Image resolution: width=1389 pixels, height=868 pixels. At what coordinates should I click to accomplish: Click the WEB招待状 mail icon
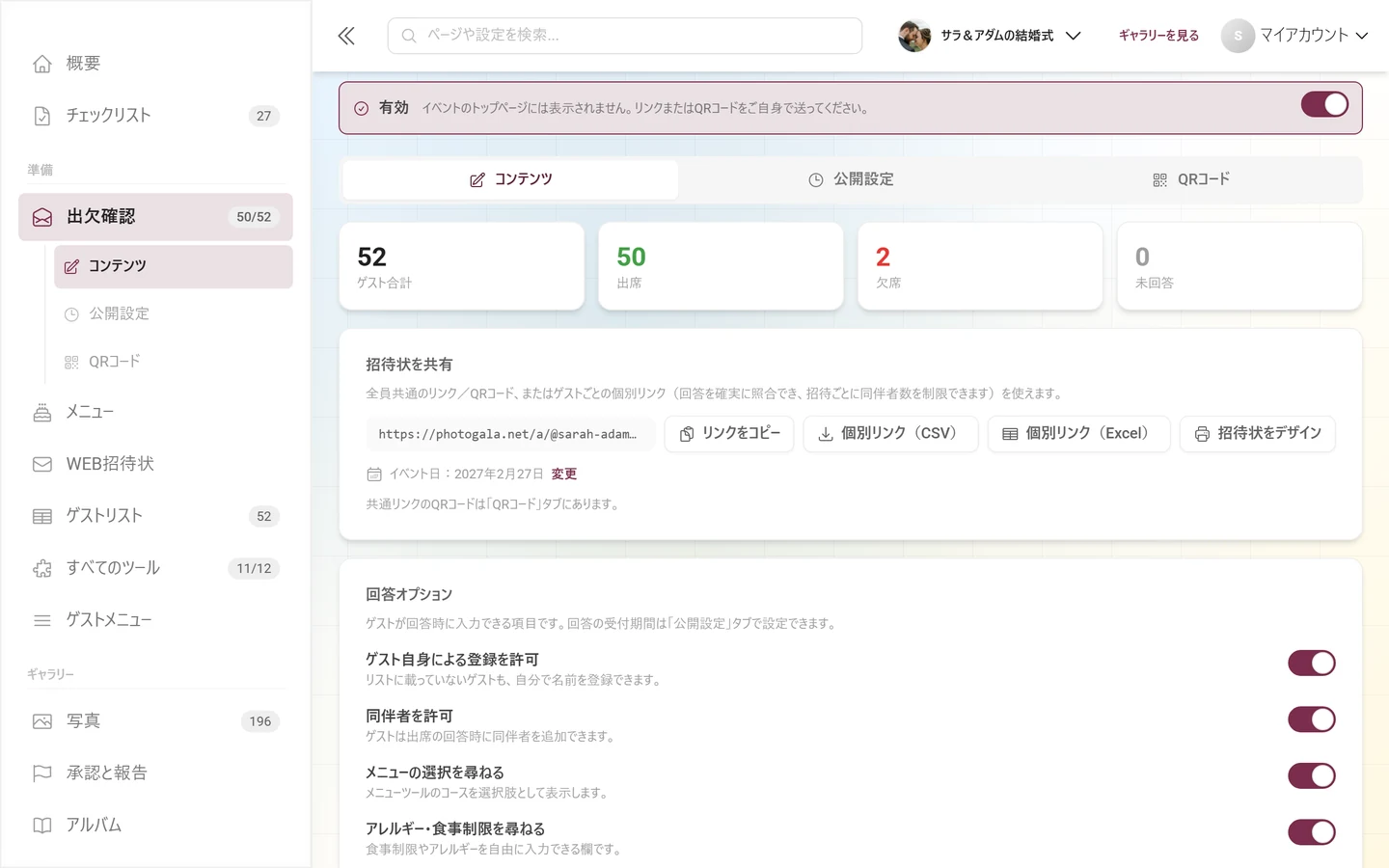[42, 464]
